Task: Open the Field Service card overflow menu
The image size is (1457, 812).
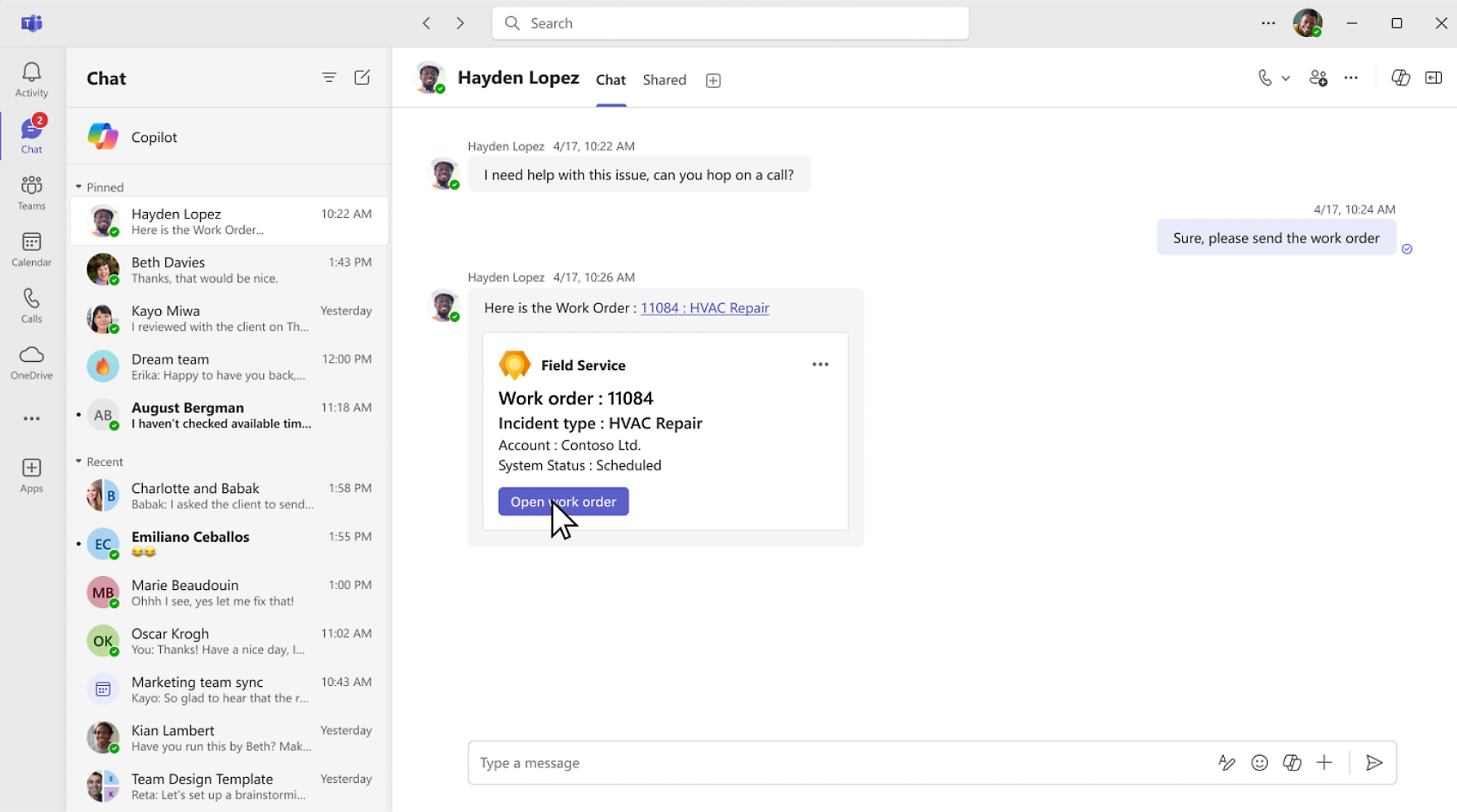Action: [x=820, y=364]
